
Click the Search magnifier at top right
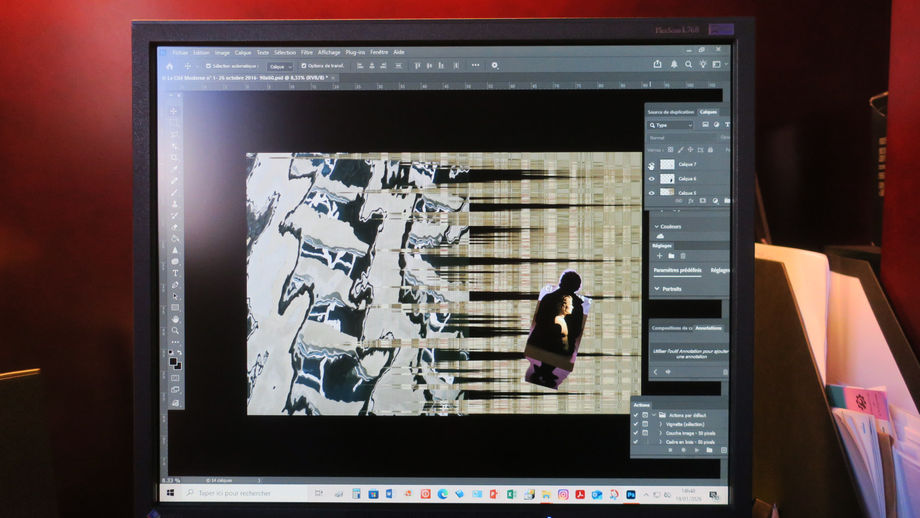point(688,65)
